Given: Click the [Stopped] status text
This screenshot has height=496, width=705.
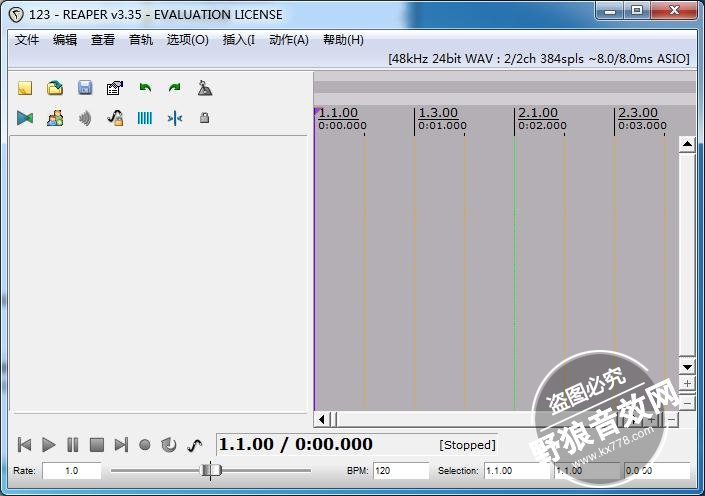Looking at the screenshot, I should pos(468,445).
